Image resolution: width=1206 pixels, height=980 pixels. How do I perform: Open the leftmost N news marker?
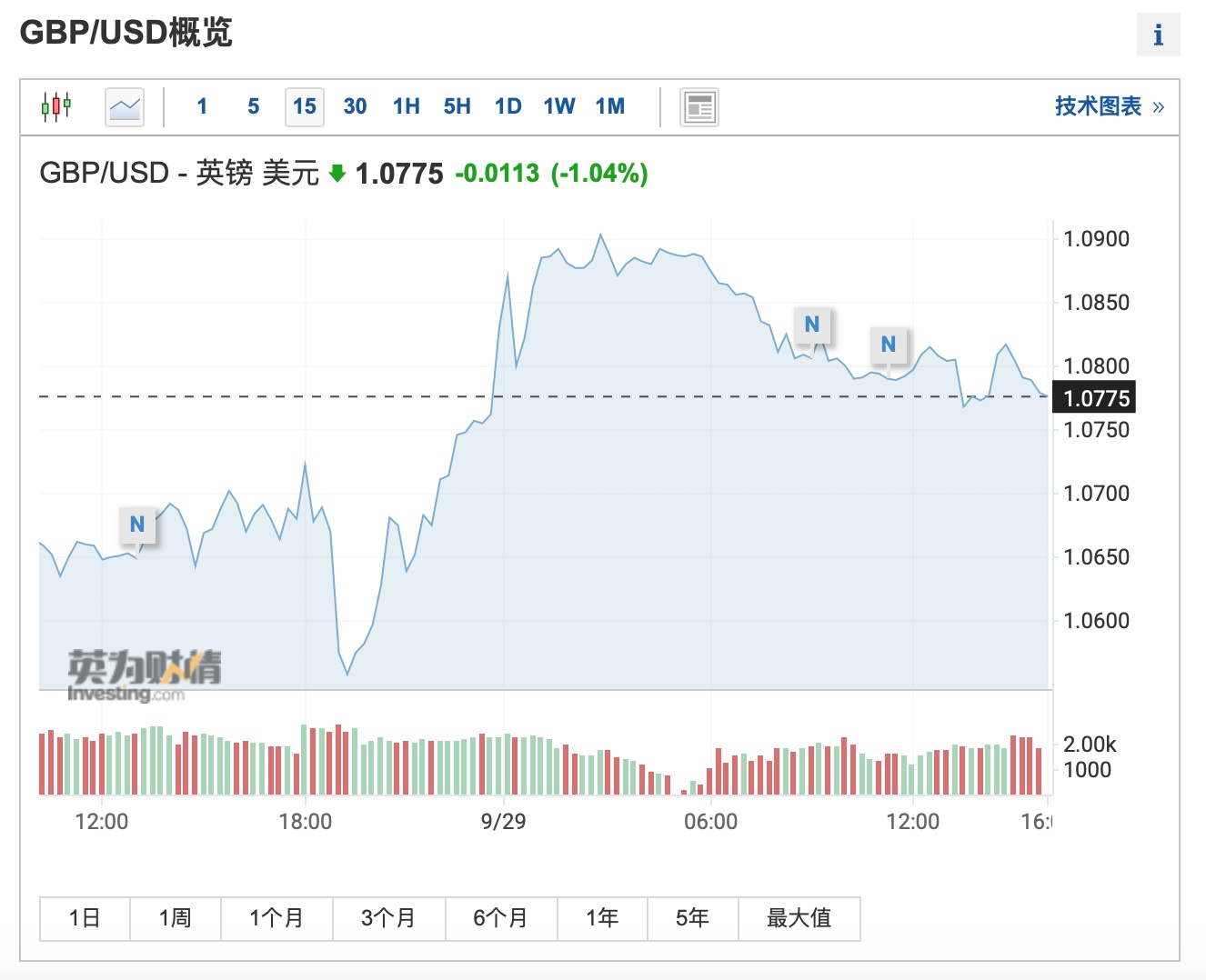137,525
